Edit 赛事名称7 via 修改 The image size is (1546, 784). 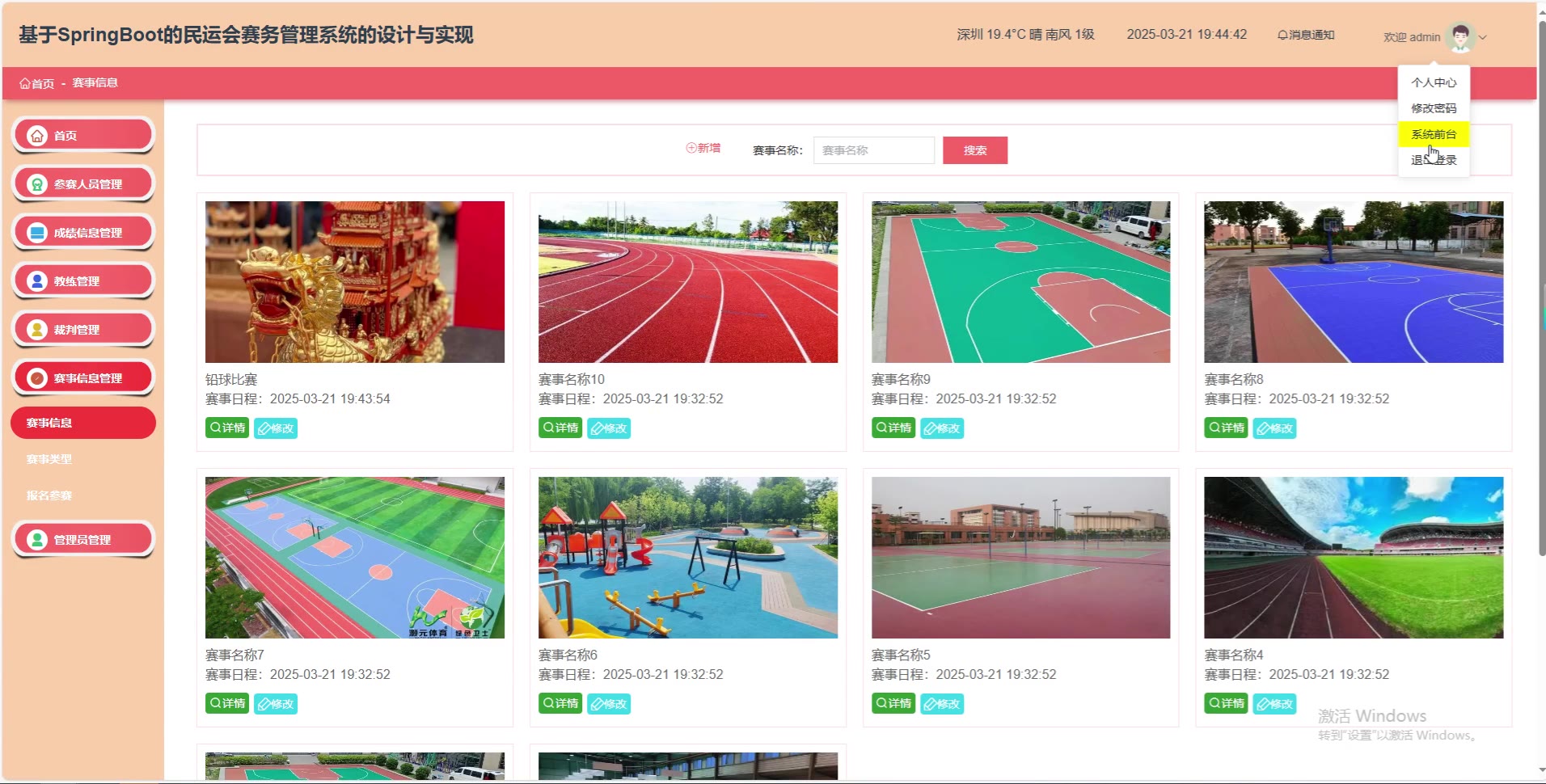click(276, 704)
